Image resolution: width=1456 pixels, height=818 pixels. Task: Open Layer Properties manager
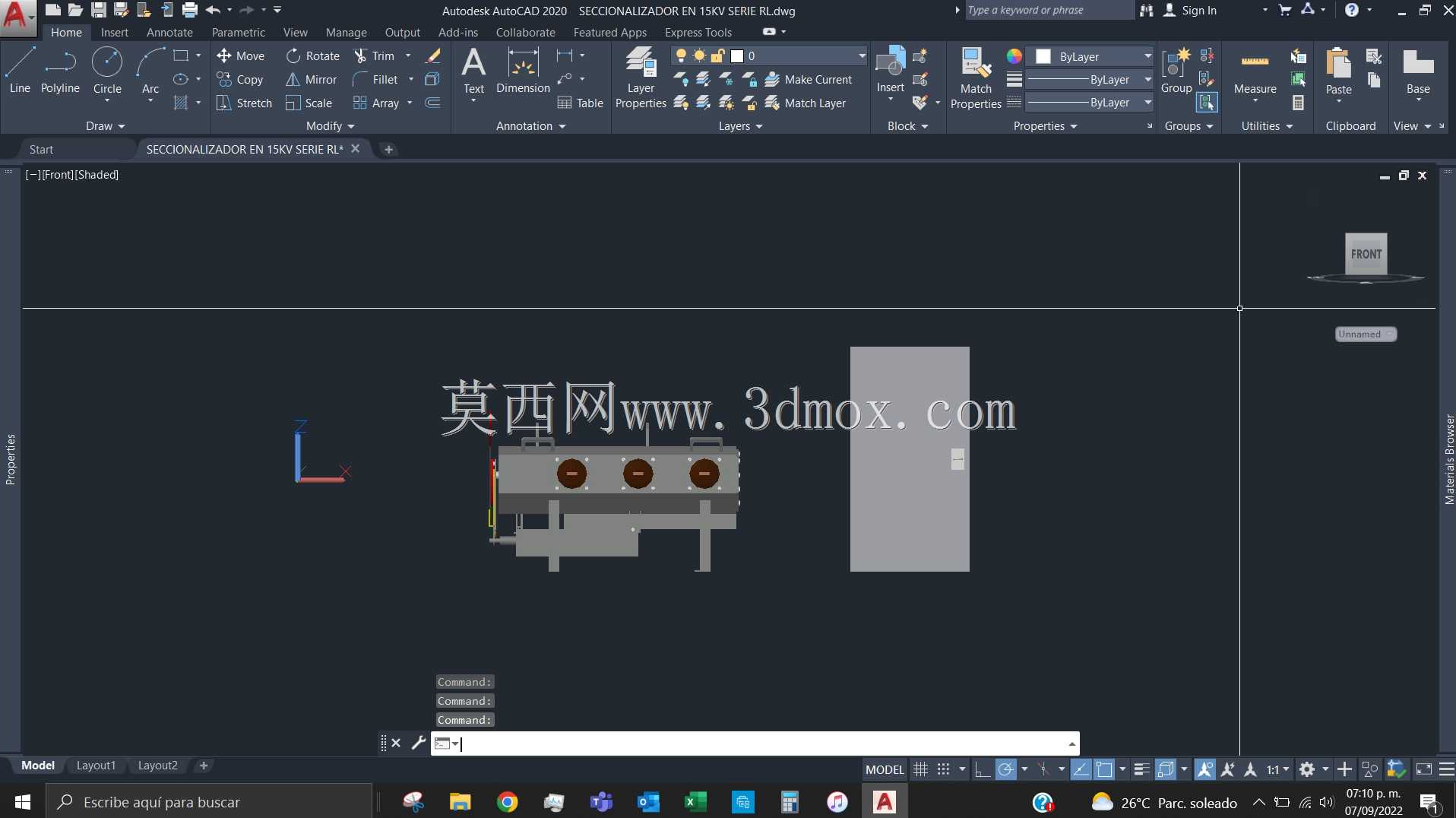641,77
